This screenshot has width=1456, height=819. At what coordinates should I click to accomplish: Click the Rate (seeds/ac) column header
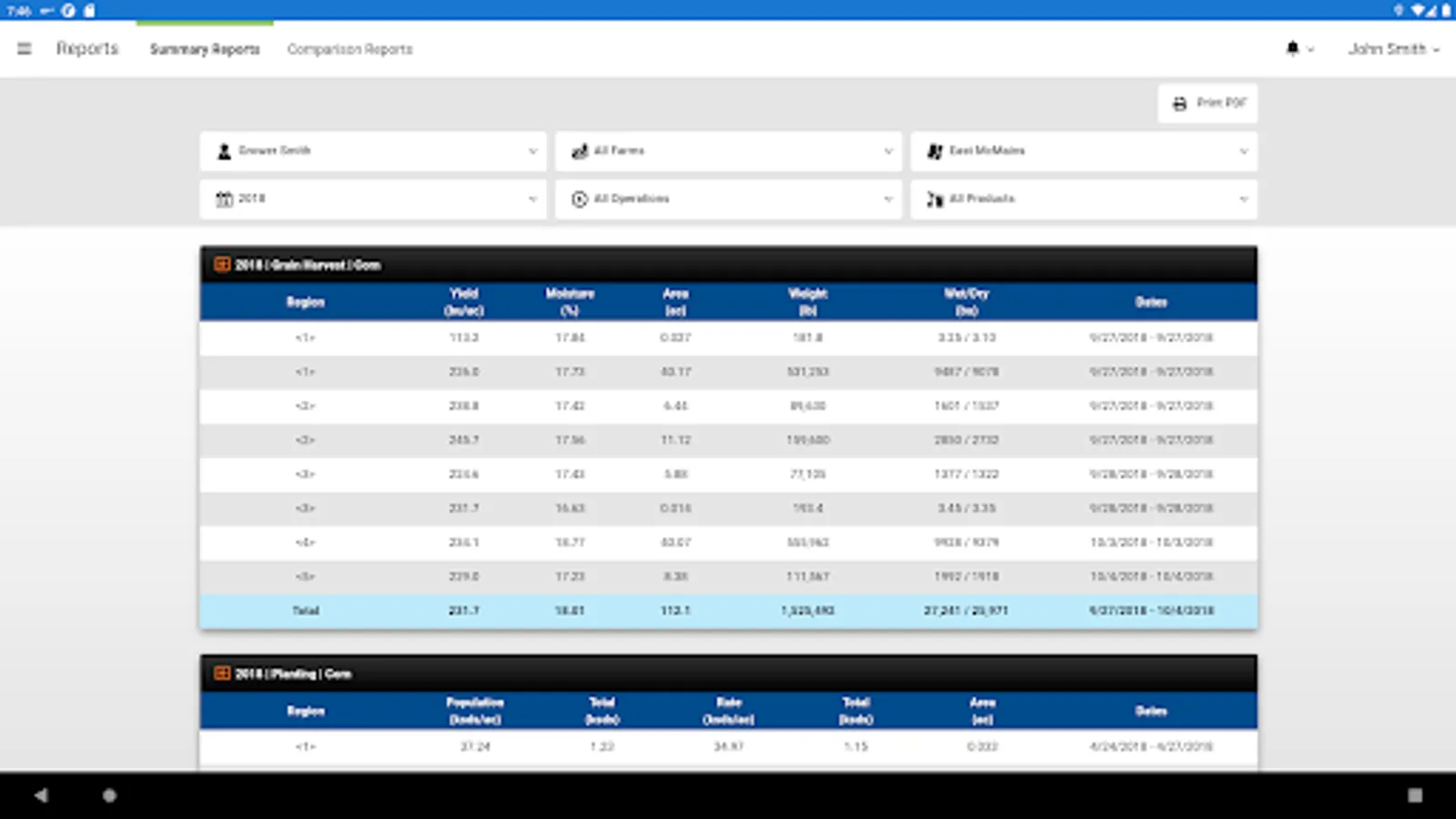729,711
